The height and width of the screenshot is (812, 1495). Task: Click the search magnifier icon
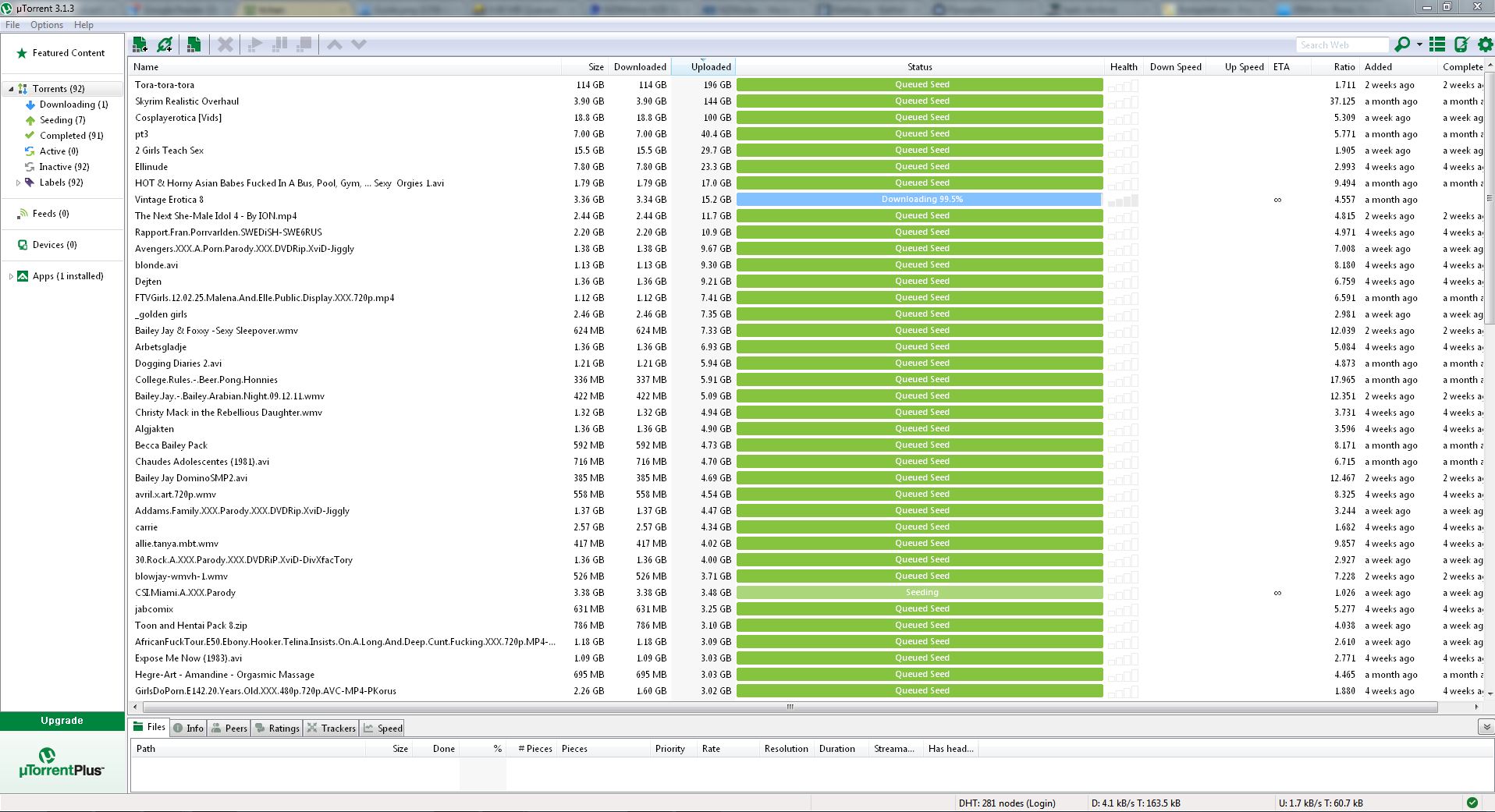(x=1402, y=44)
